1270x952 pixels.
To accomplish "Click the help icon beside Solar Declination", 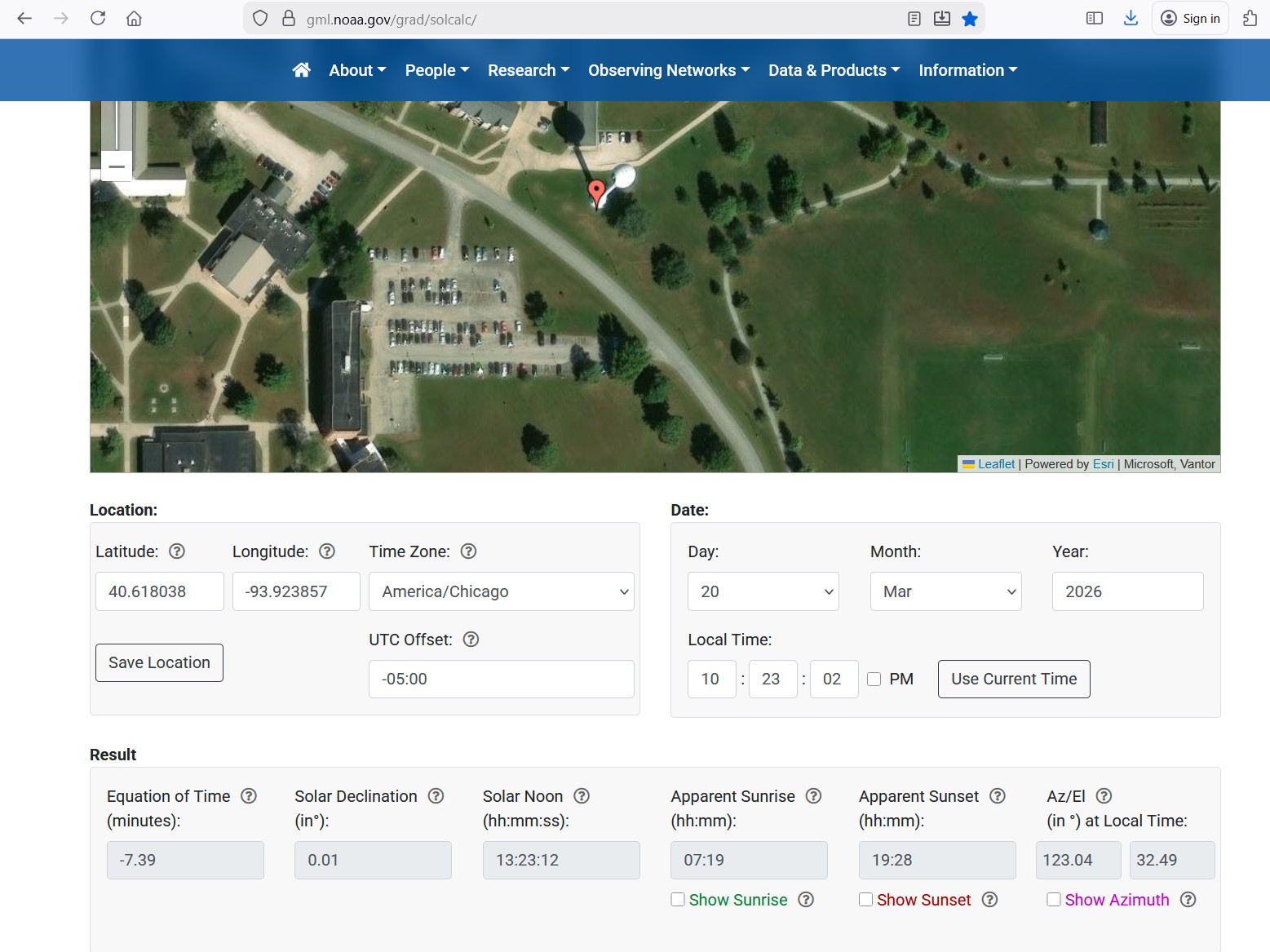I will (436, 796).
